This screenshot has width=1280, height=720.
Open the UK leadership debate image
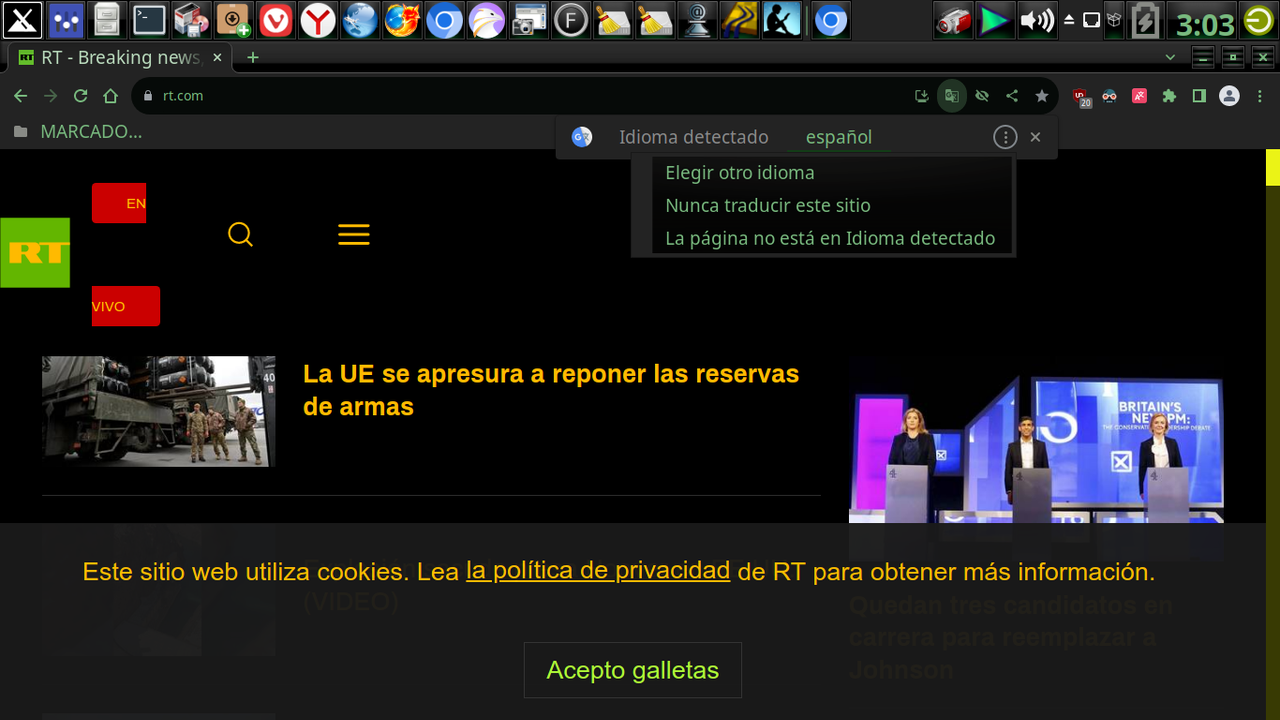pyautogui.click(x=1036, y=447)
